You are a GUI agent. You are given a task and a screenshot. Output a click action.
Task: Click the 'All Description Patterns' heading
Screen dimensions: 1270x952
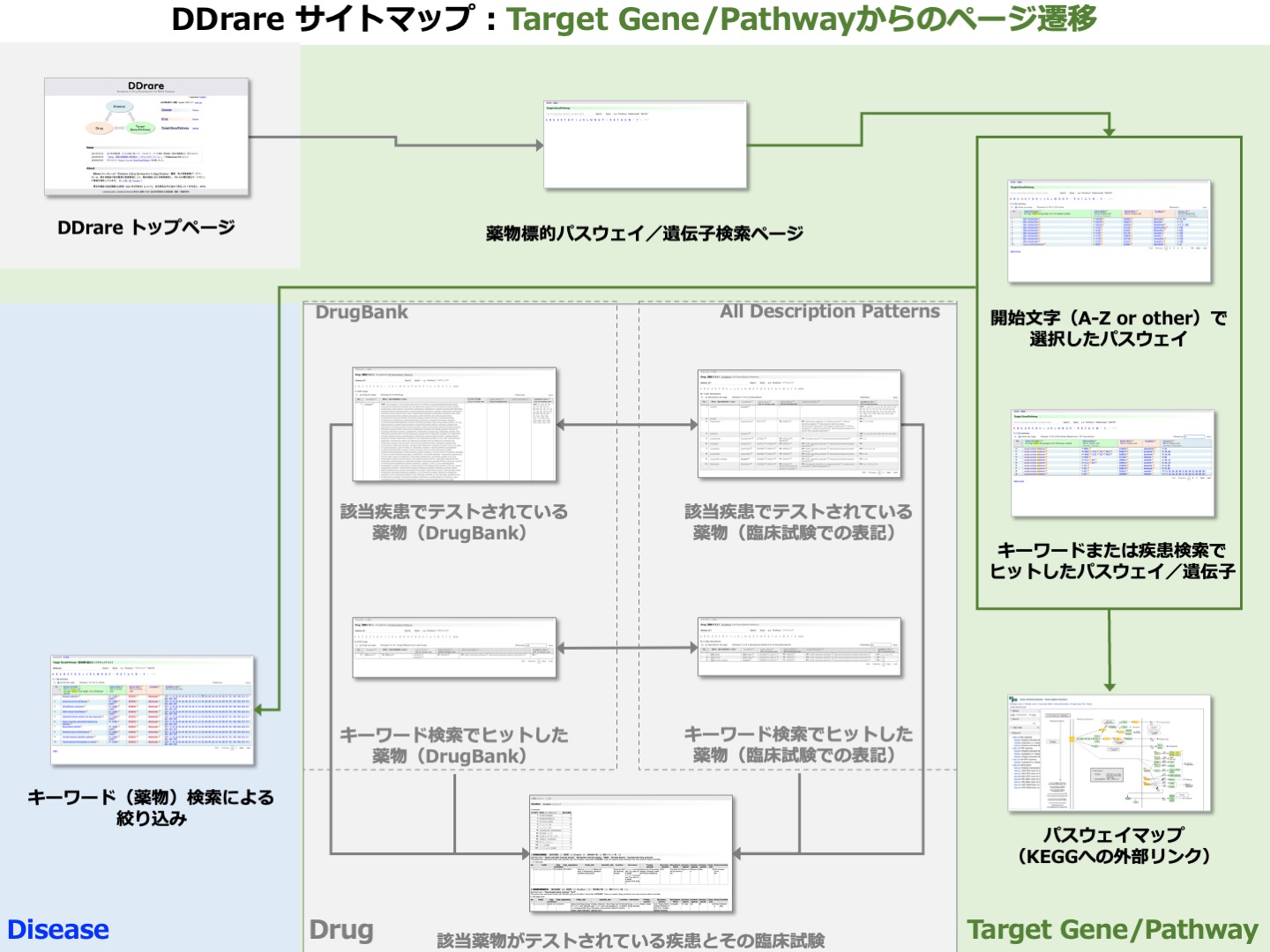tap(829, 311)
